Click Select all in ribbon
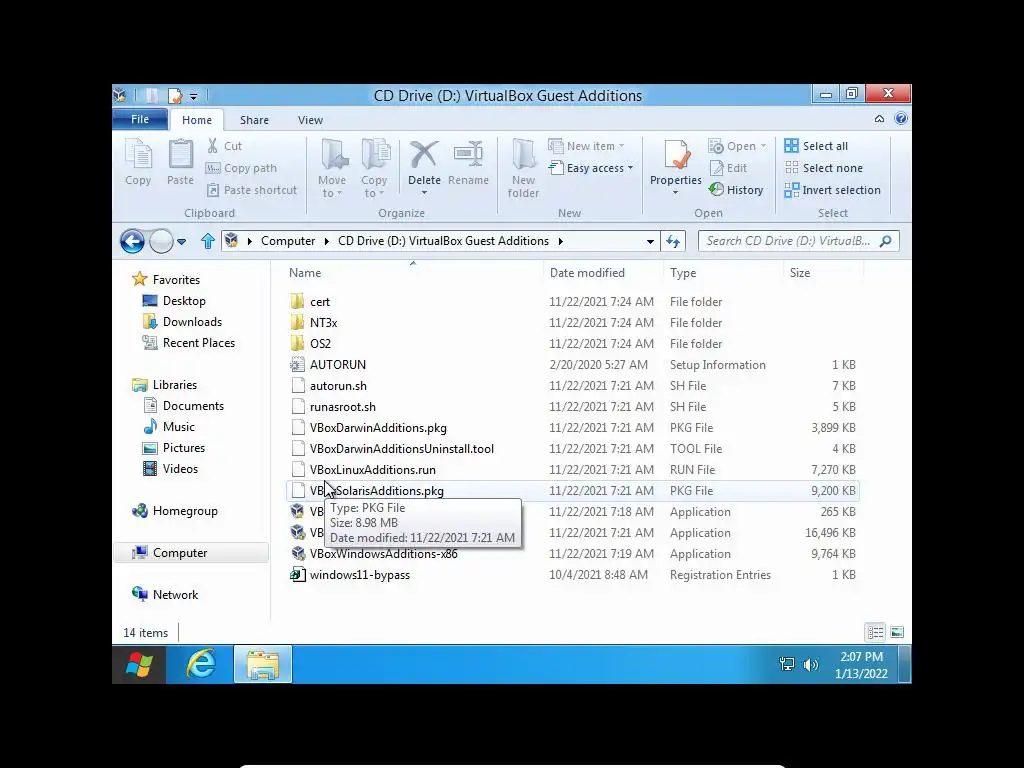Viewport: 1024px width, 768px height. [816, 146]
